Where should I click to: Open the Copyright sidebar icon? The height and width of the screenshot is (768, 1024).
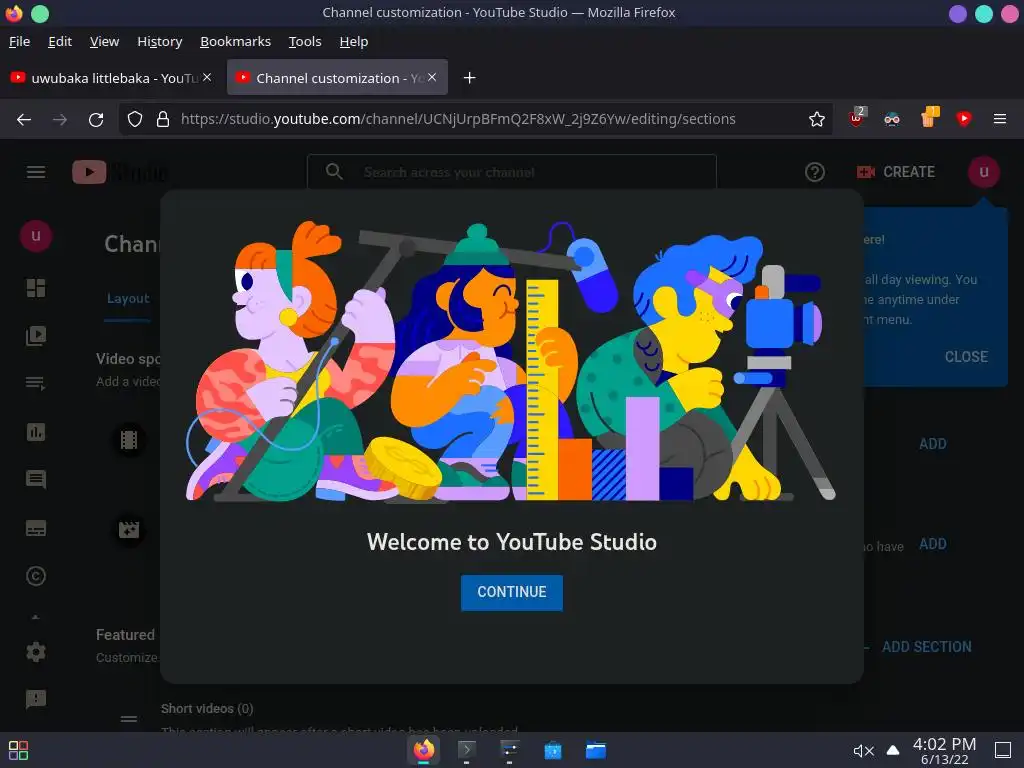click(x=36, y=576)
